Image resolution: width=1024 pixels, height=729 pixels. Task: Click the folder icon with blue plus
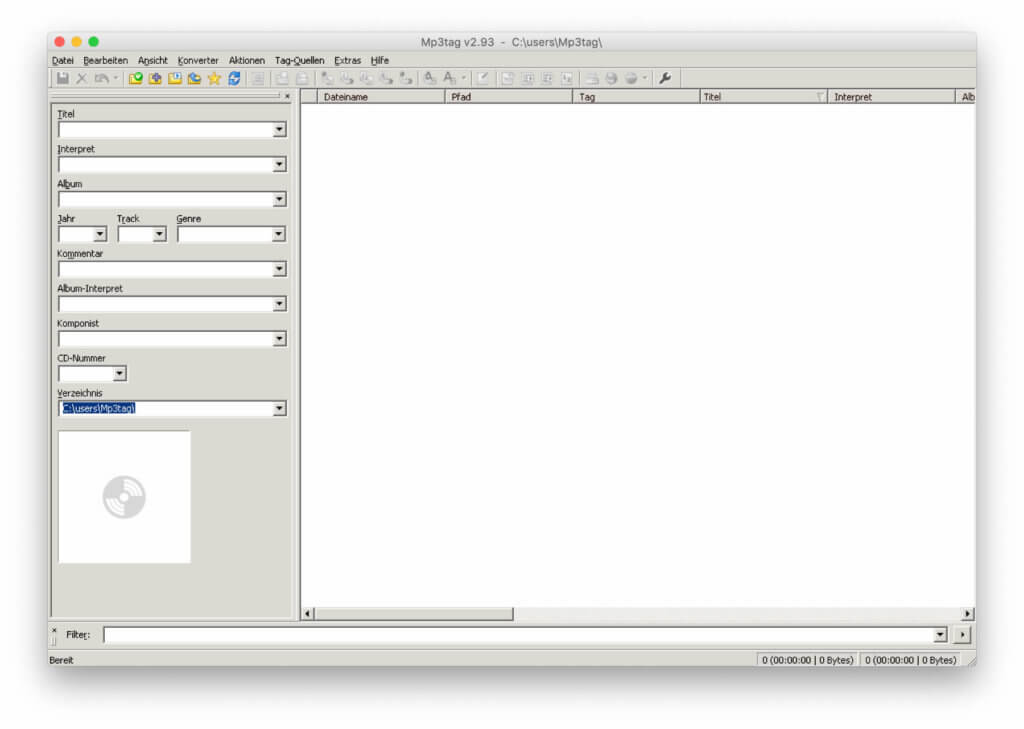(155, 78)
